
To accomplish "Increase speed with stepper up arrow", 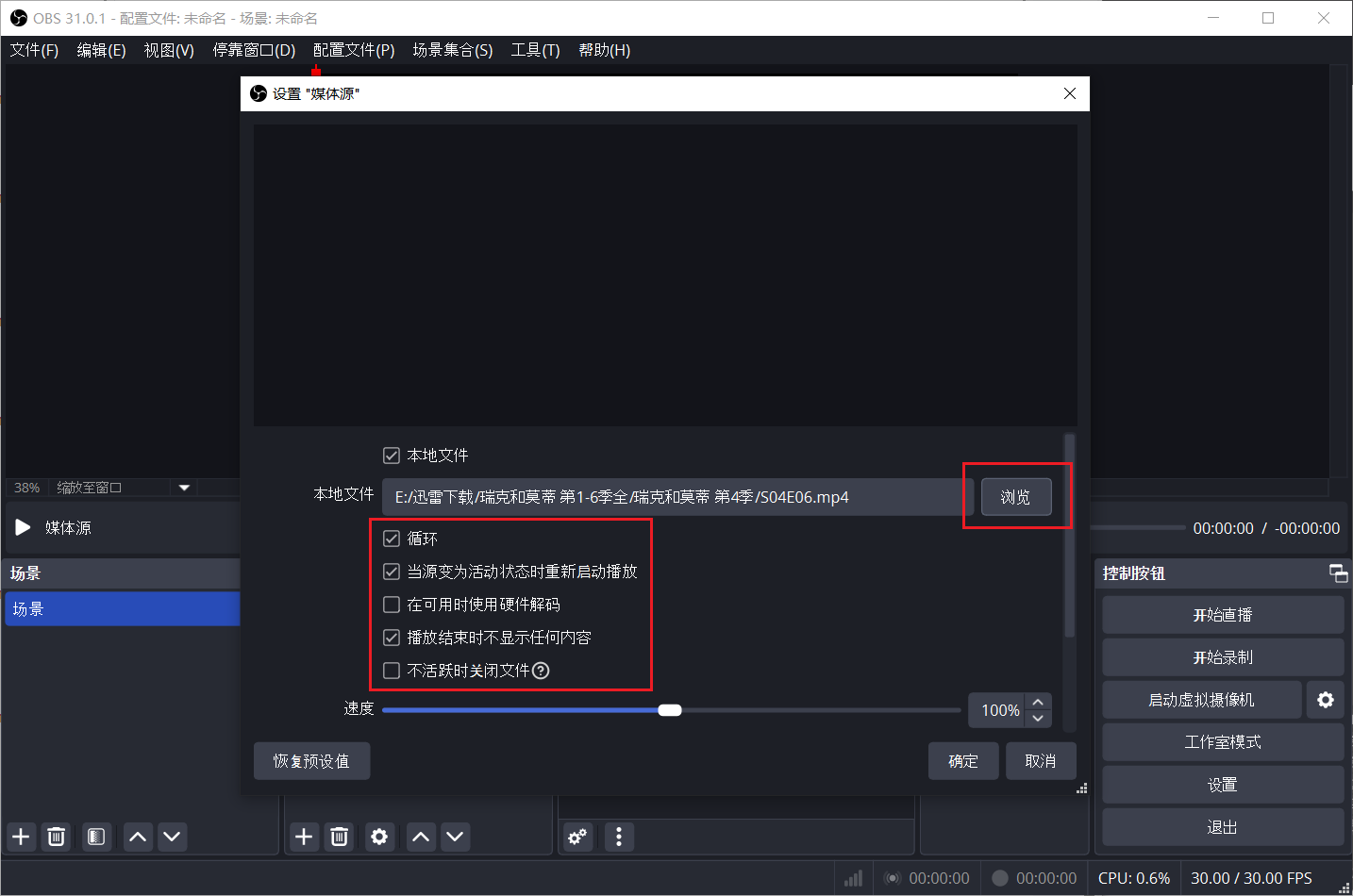I will click(x=1038, y=702).
